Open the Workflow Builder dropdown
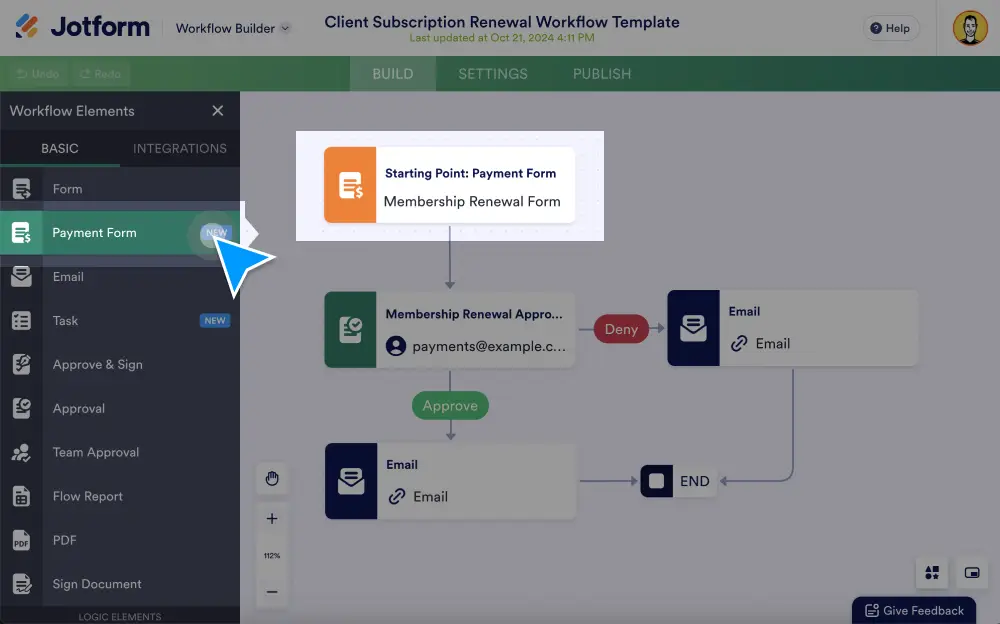The width and height of the screenshot is (1000, 624). (232, 28)
